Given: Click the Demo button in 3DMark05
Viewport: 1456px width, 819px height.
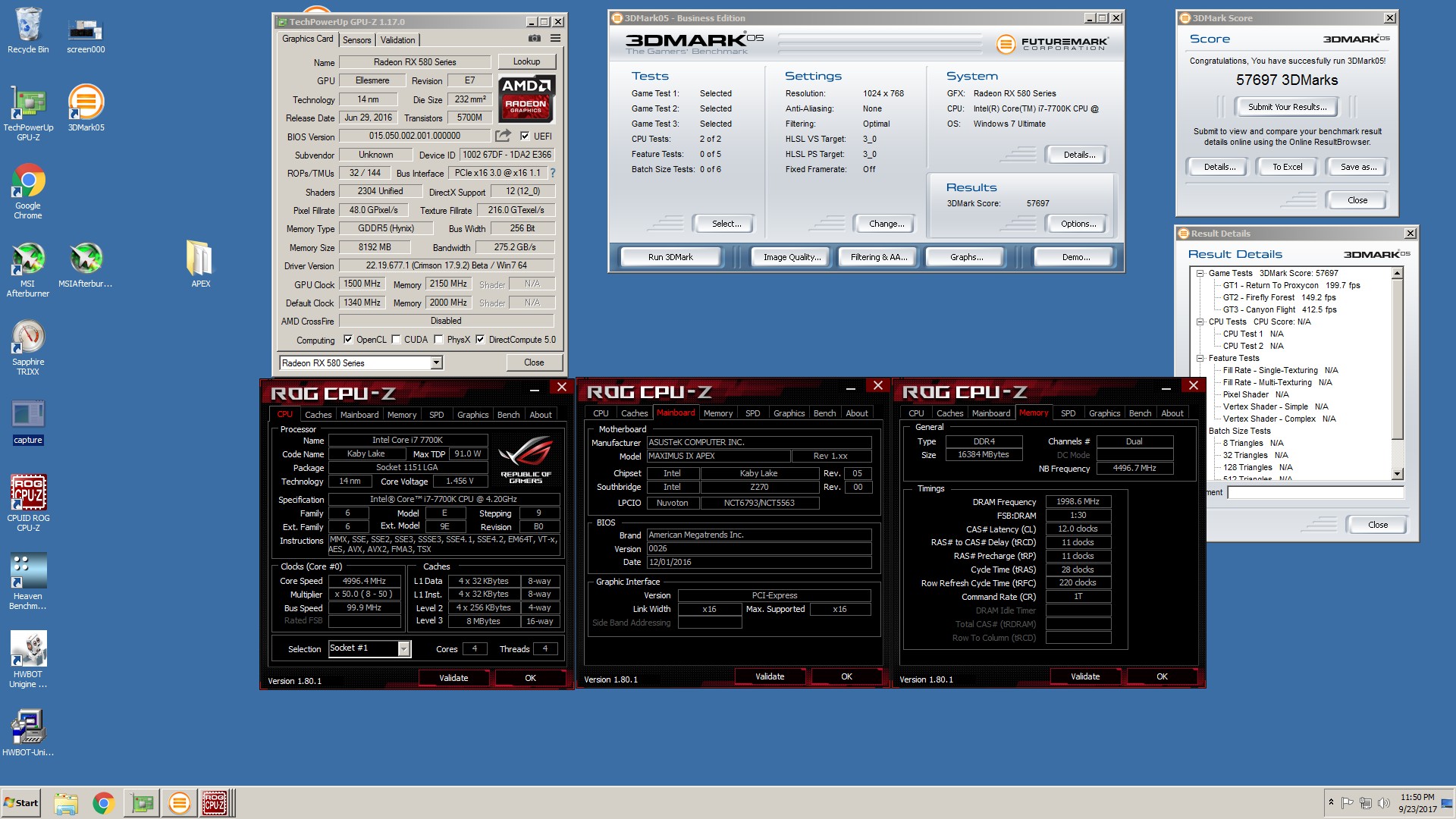Looking at the screenshot, I should pyautogui.click(x=1076, y=257).
